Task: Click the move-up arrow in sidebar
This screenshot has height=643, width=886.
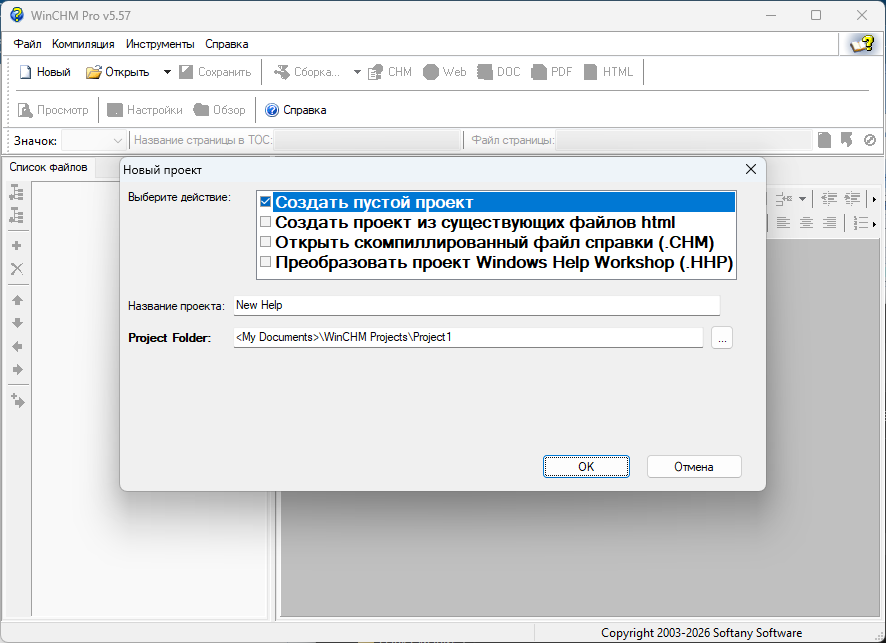Action: [x=18, y=300]
